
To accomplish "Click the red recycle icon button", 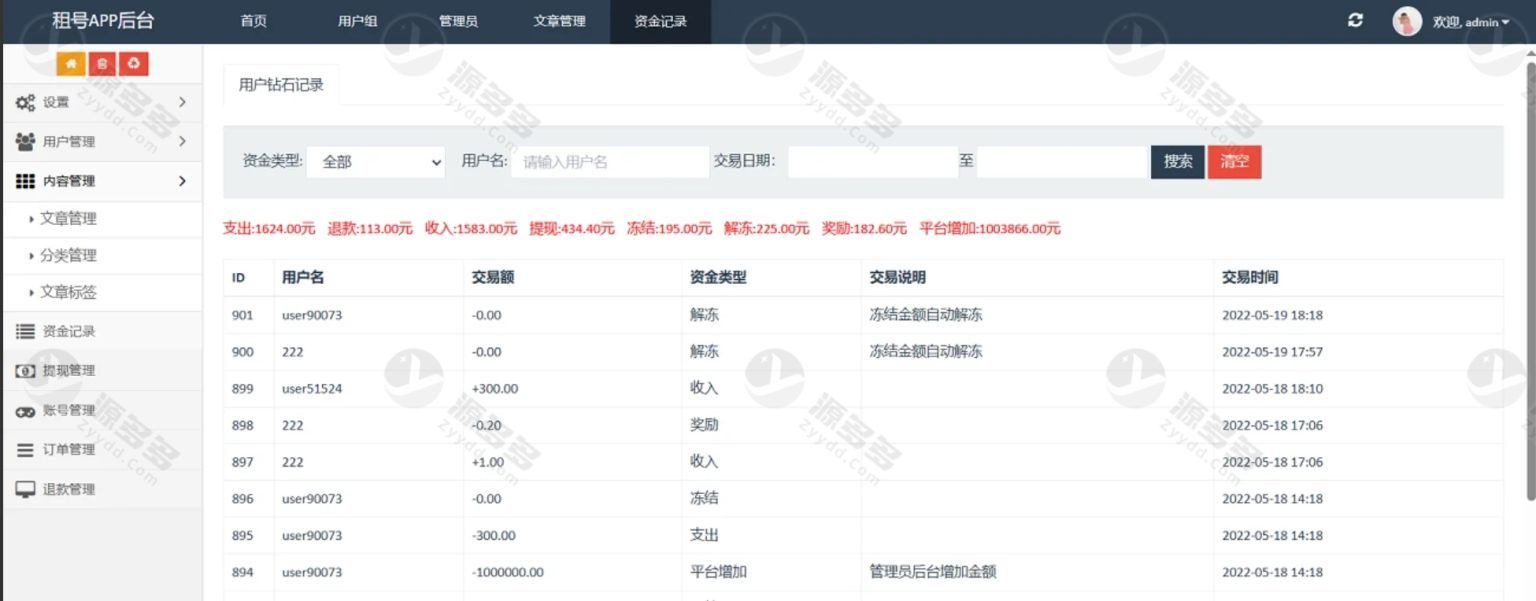I will 133,64.
